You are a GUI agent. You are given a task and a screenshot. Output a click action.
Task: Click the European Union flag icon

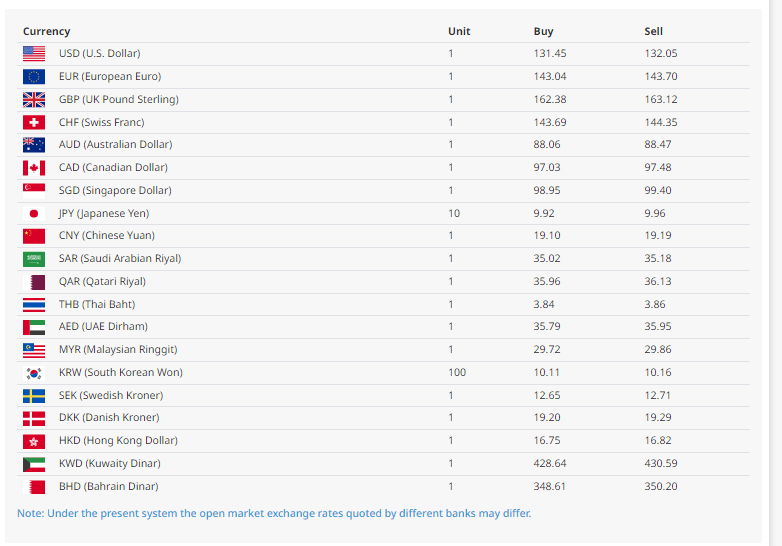(x=34, y=77)
